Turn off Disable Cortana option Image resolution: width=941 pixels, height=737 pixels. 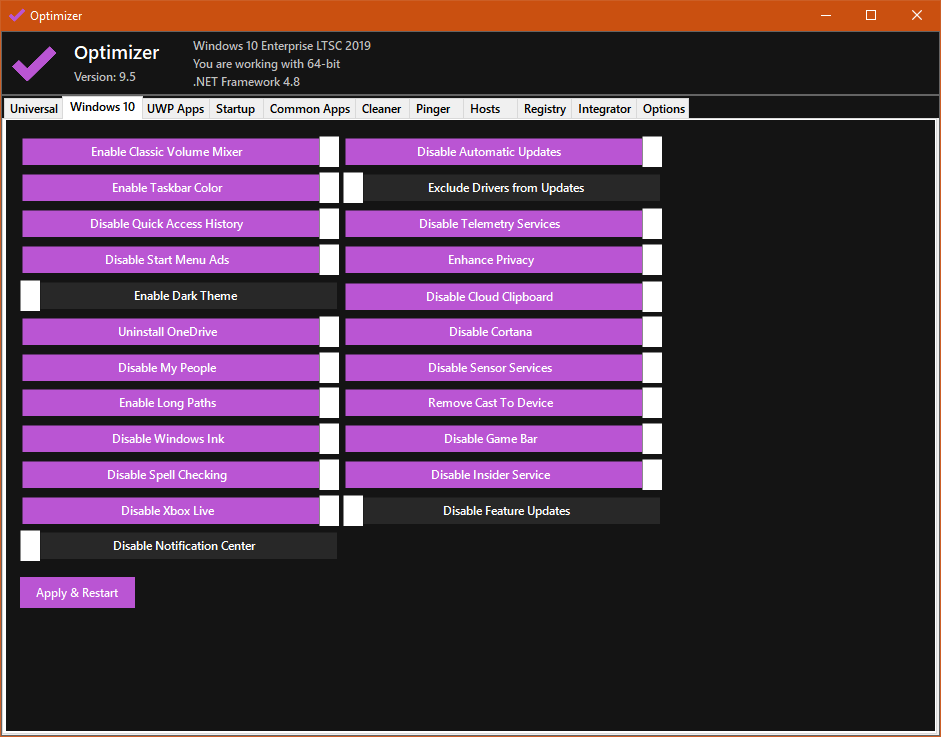point(503,332)
